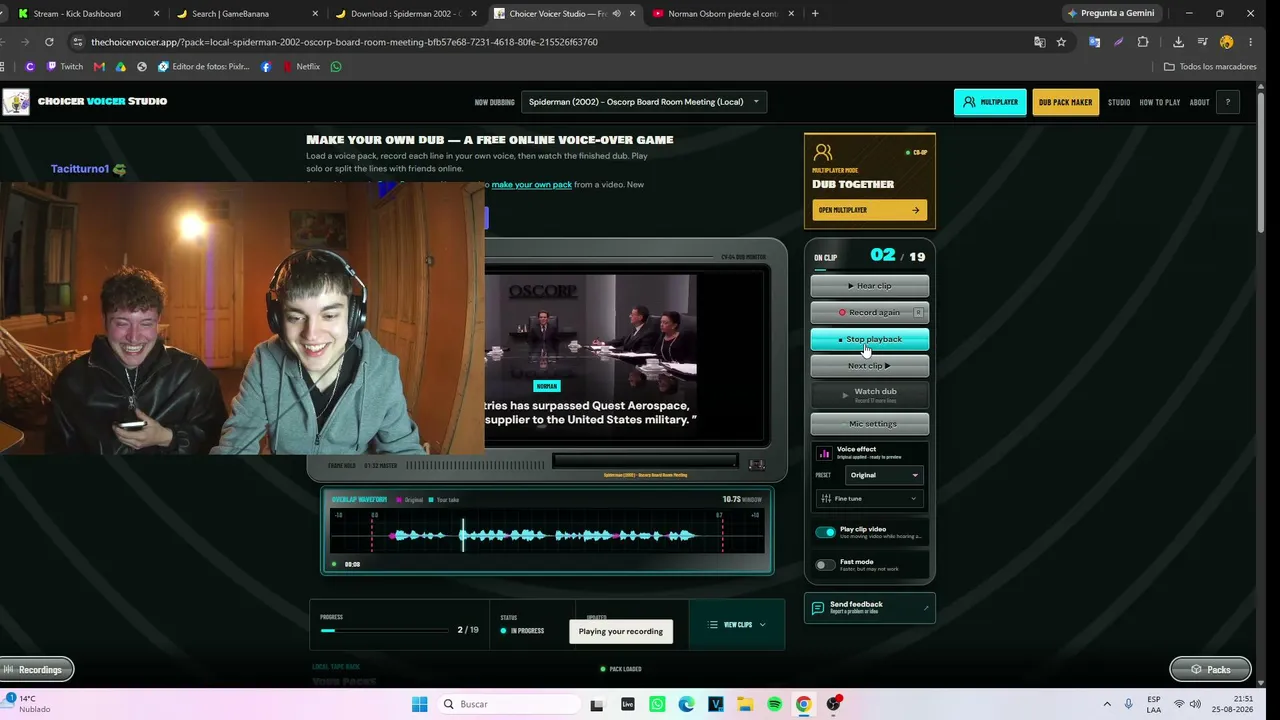Open Microsoft Edge from the taskbar

tap(686, 704)
